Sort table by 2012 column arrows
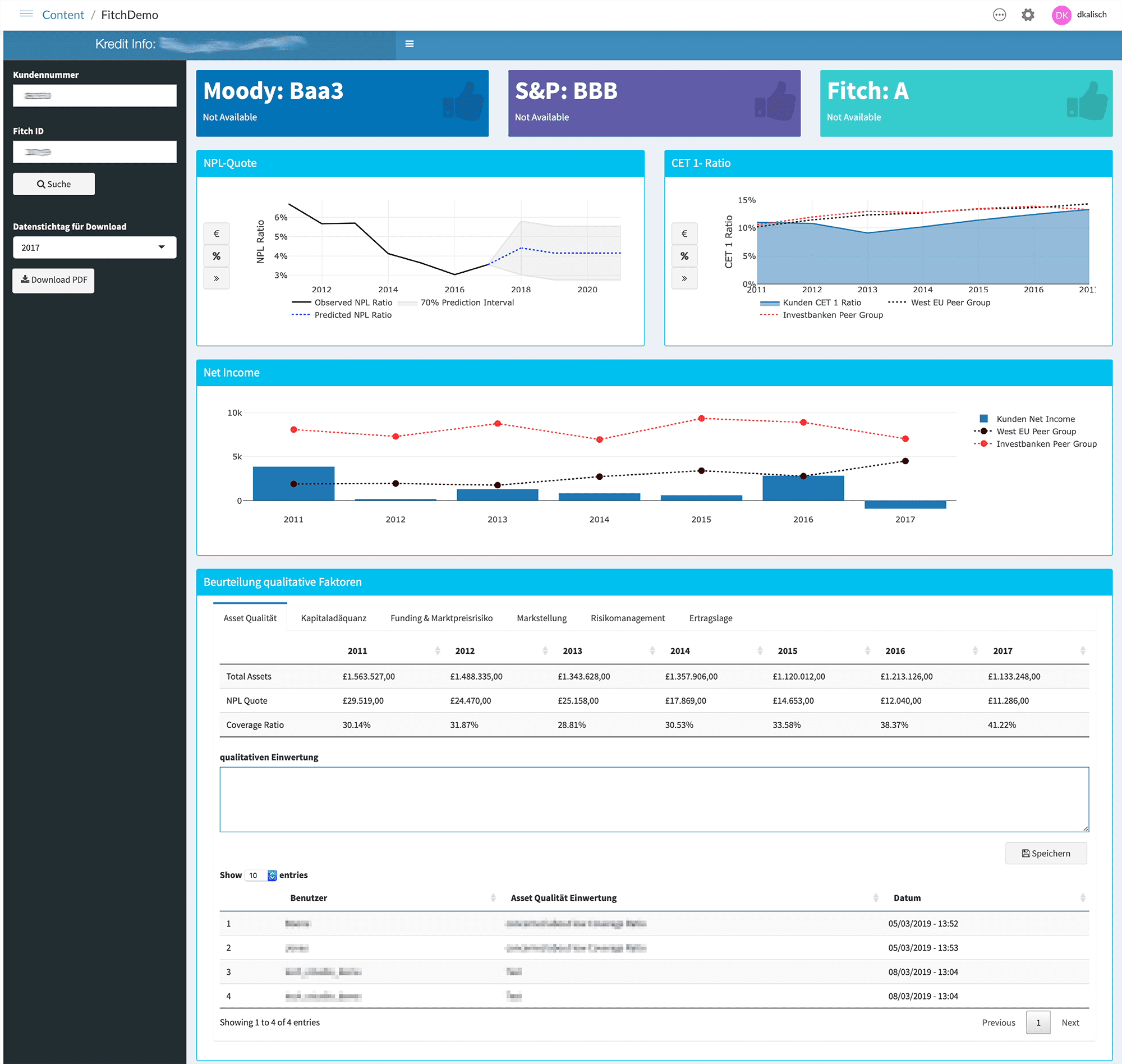Viewport: 1122px width, 1064px height. (545, 650)
